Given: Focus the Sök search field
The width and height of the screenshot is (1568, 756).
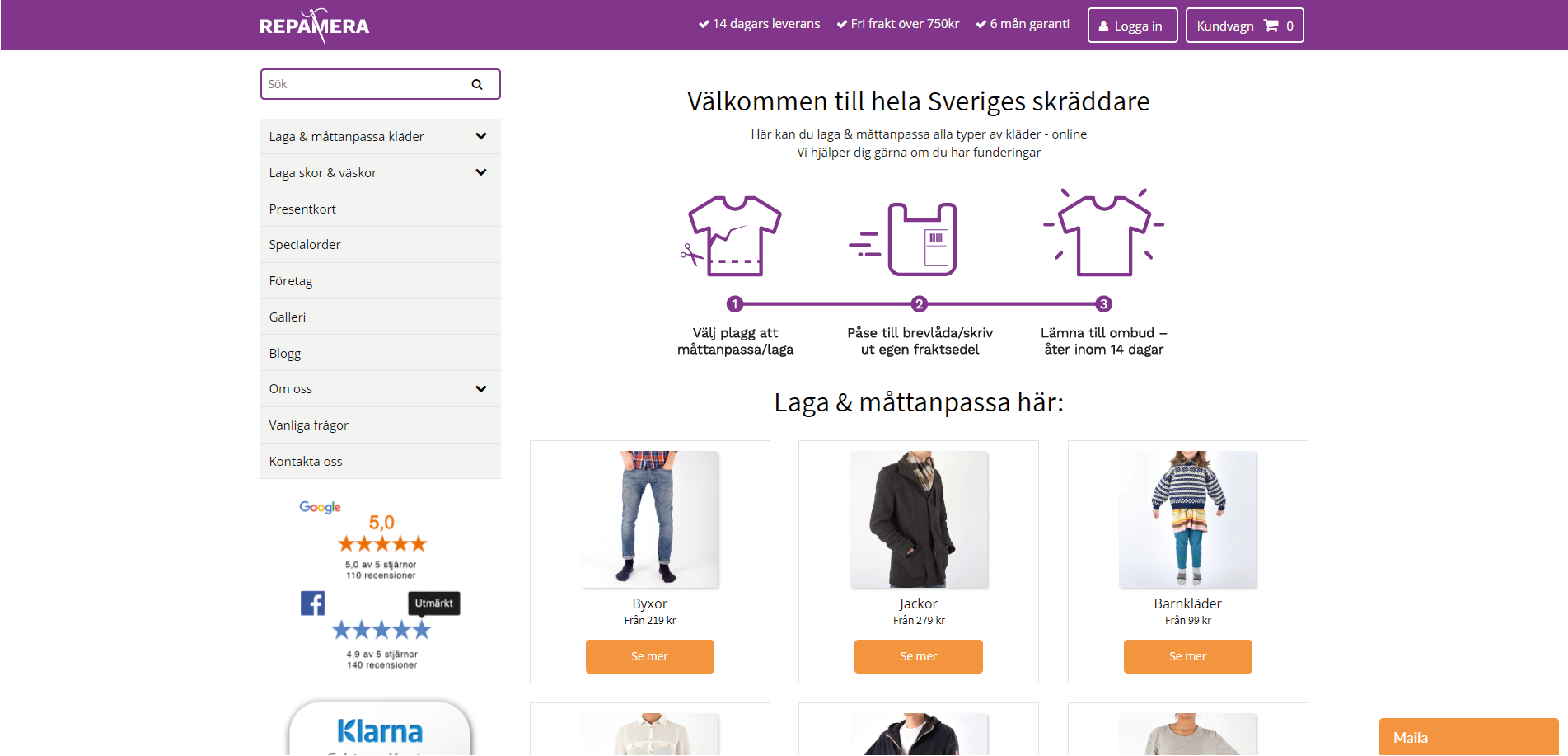Looking at the screenshot, I should [363, 84].
